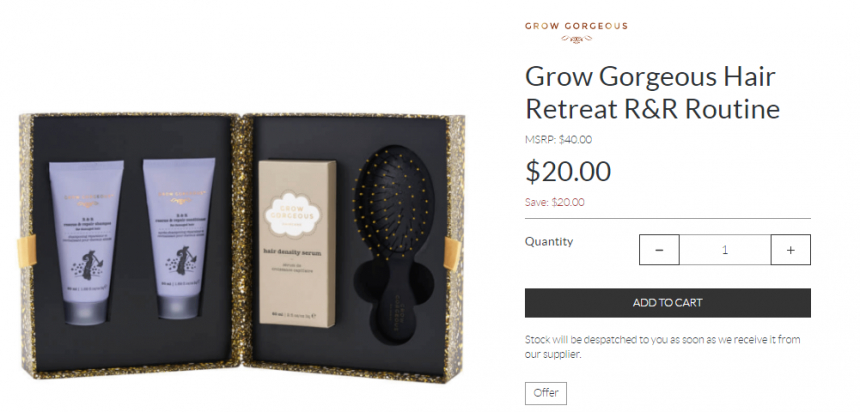Decrease quantity with the minus button
The image size is (860, 412).
[659, 250]
